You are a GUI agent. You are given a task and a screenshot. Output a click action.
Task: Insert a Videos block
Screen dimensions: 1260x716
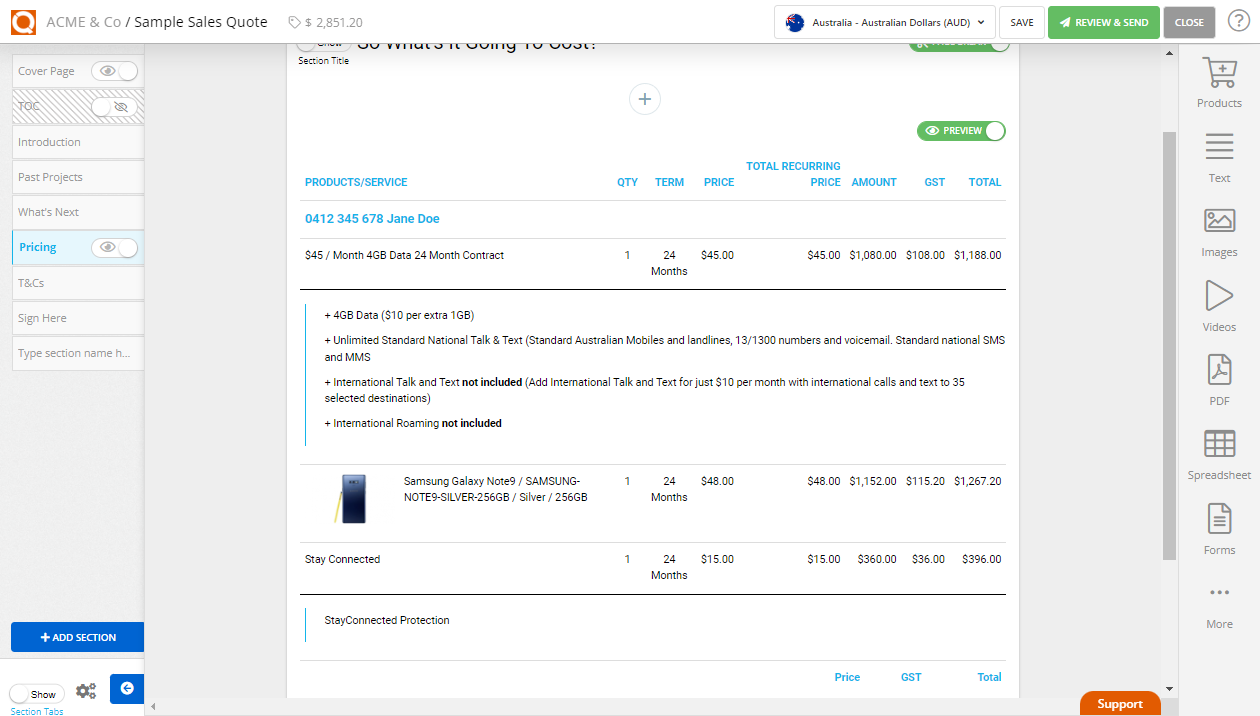1219,305
